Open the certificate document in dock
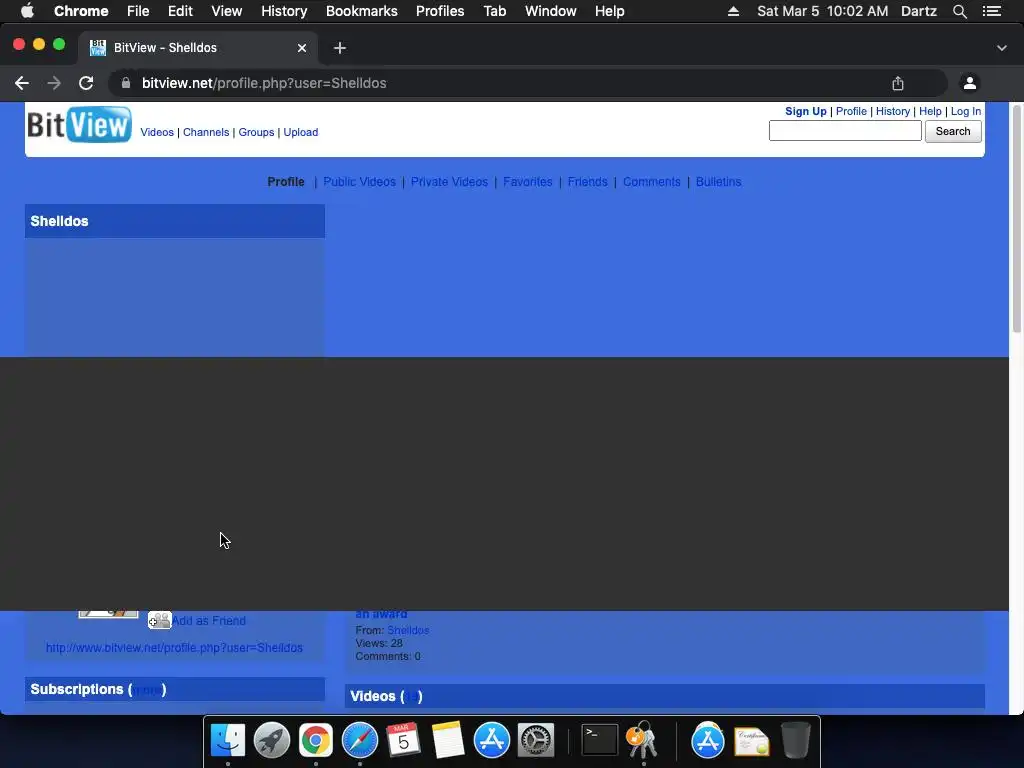 pos(752,741)
